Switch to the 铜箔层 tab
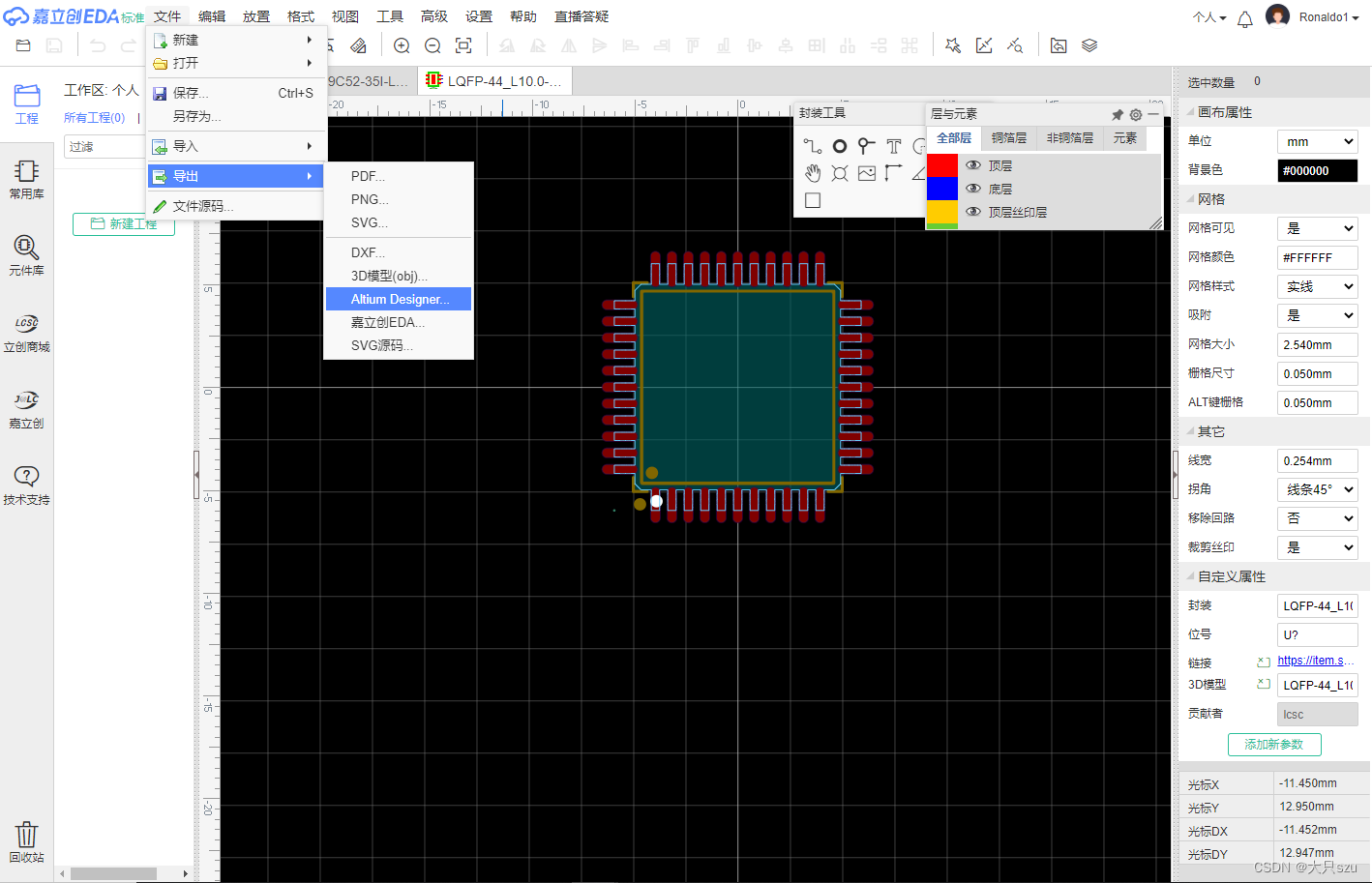This screenshot has width=1372, height=883. 1009,138
